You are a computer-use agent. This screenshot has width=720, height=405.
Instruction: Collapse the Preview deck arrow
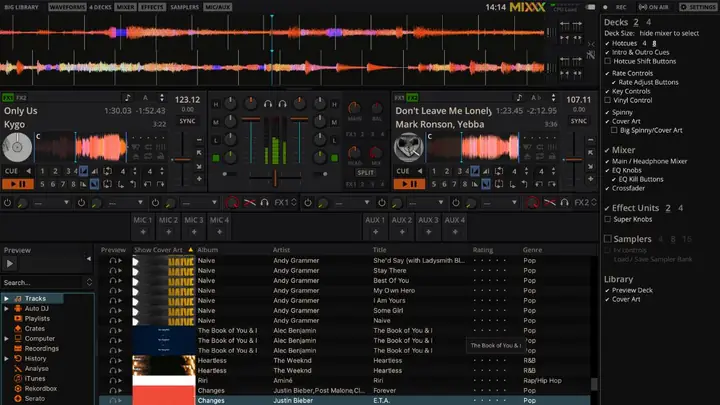click(x=89, y=259)
